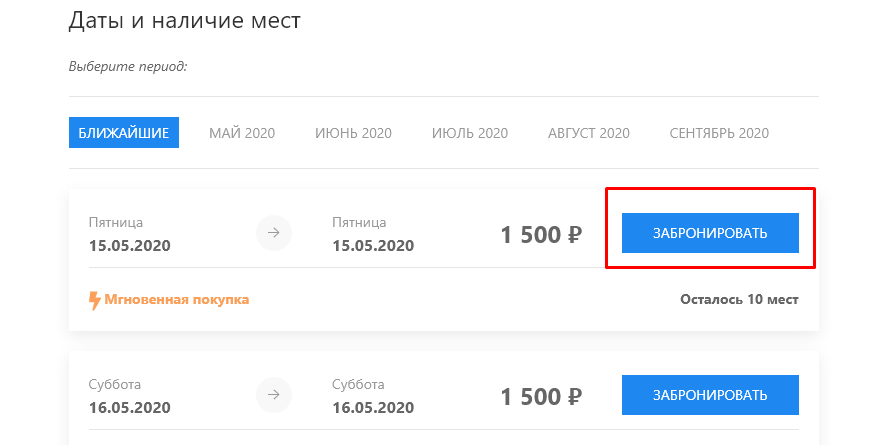Choose the ИЮЛЬ 2020 tab
The width and height of the screenshot is (886, 445).
coord(470,133)
